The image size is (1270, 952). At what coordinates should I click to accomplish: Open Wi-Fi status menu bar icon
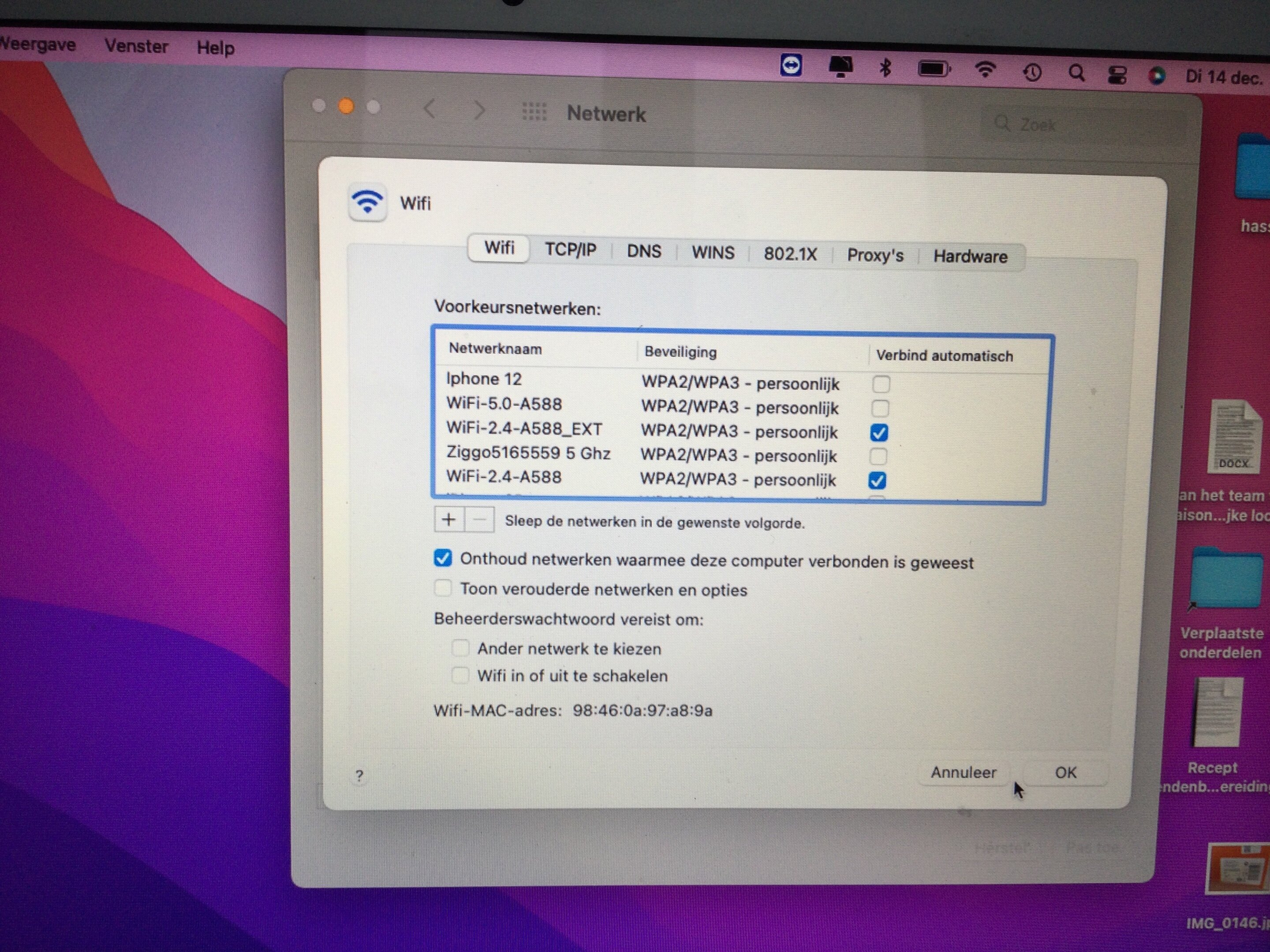(x=985, y=70)
